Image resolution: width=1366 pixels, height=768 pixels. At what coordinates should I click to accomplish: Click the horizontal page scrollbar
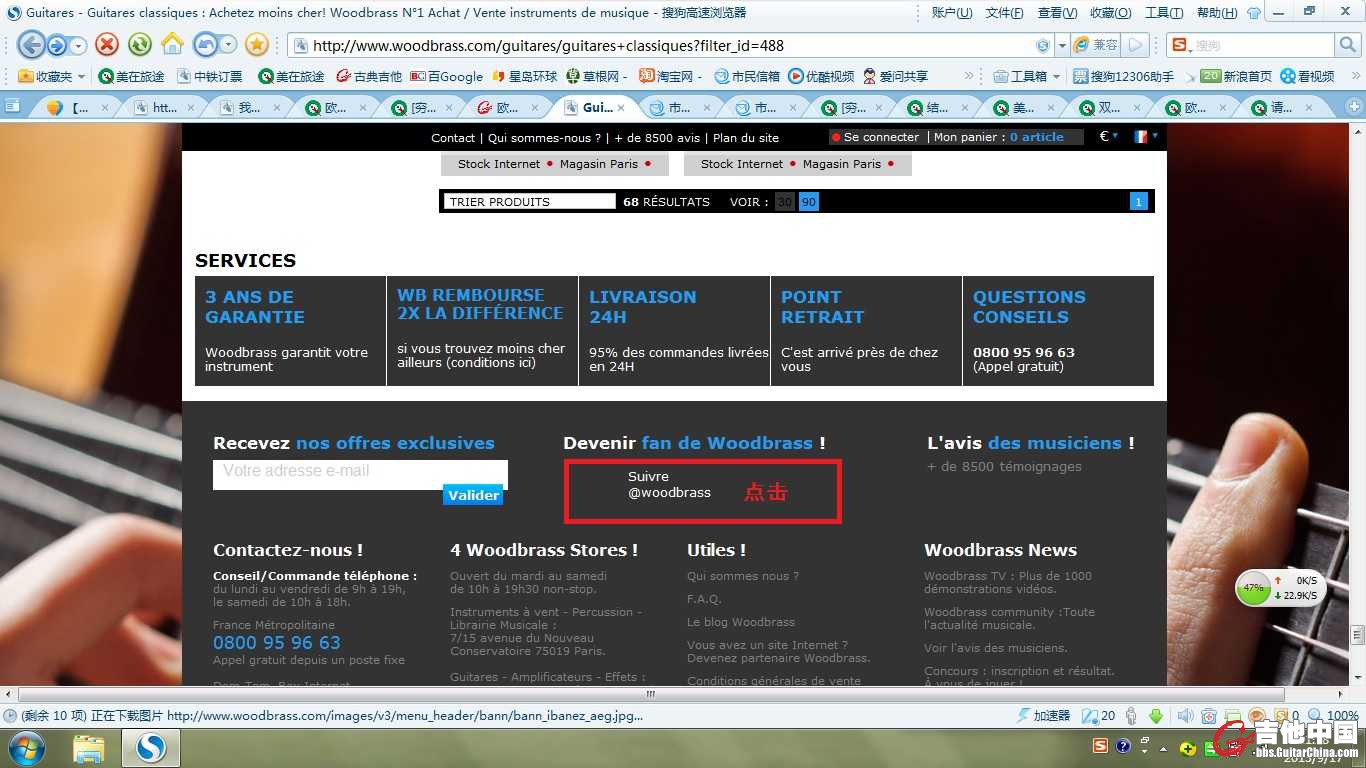click(x=651, y=694)
